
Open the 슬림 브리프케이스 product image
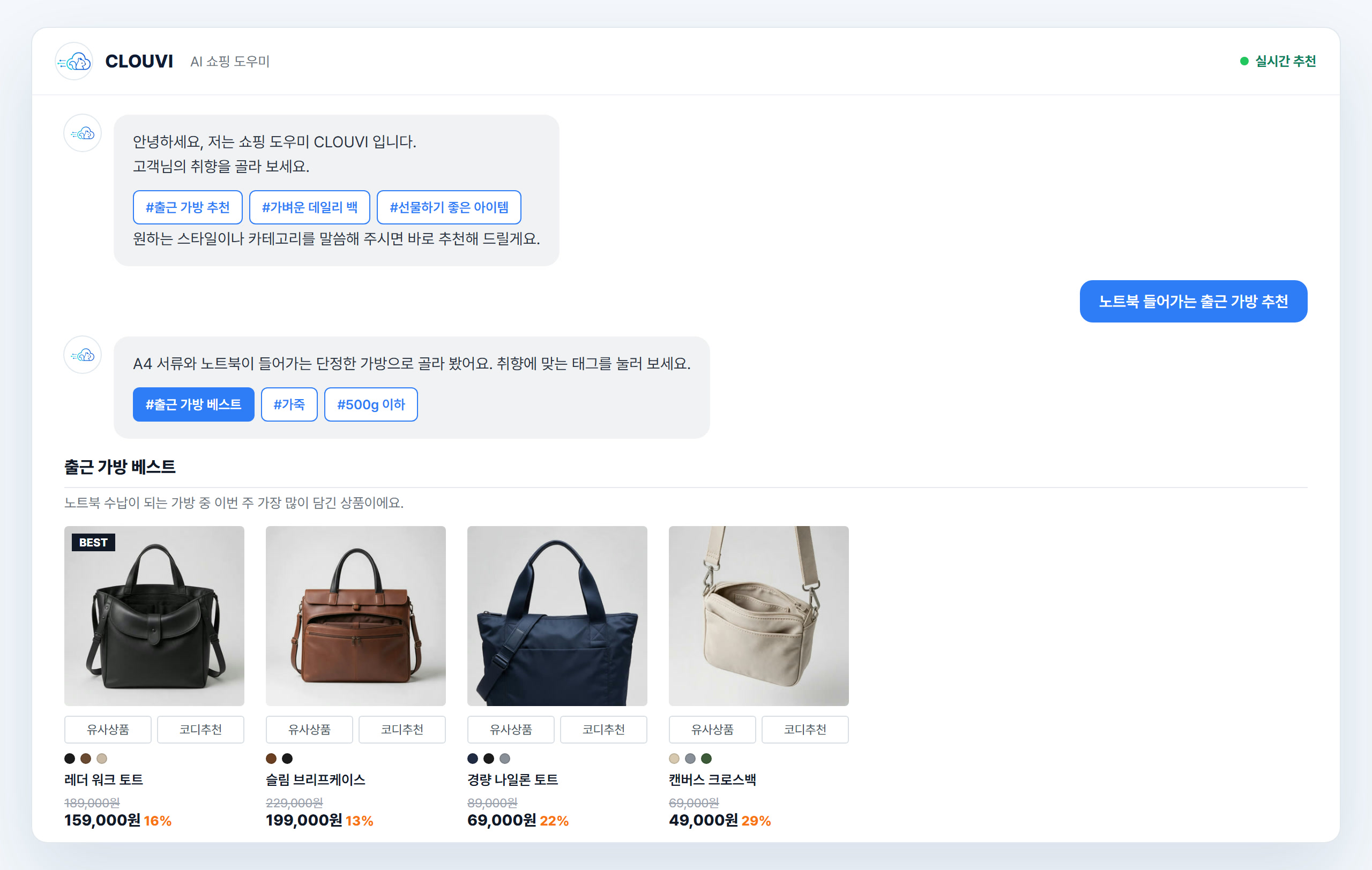[355, 616]
